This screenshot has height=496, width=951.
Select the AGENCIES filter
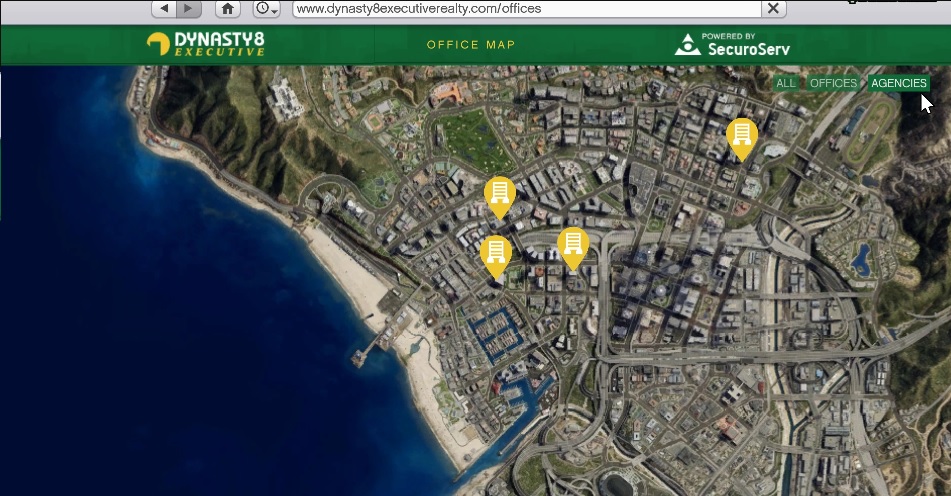point(899,83)
